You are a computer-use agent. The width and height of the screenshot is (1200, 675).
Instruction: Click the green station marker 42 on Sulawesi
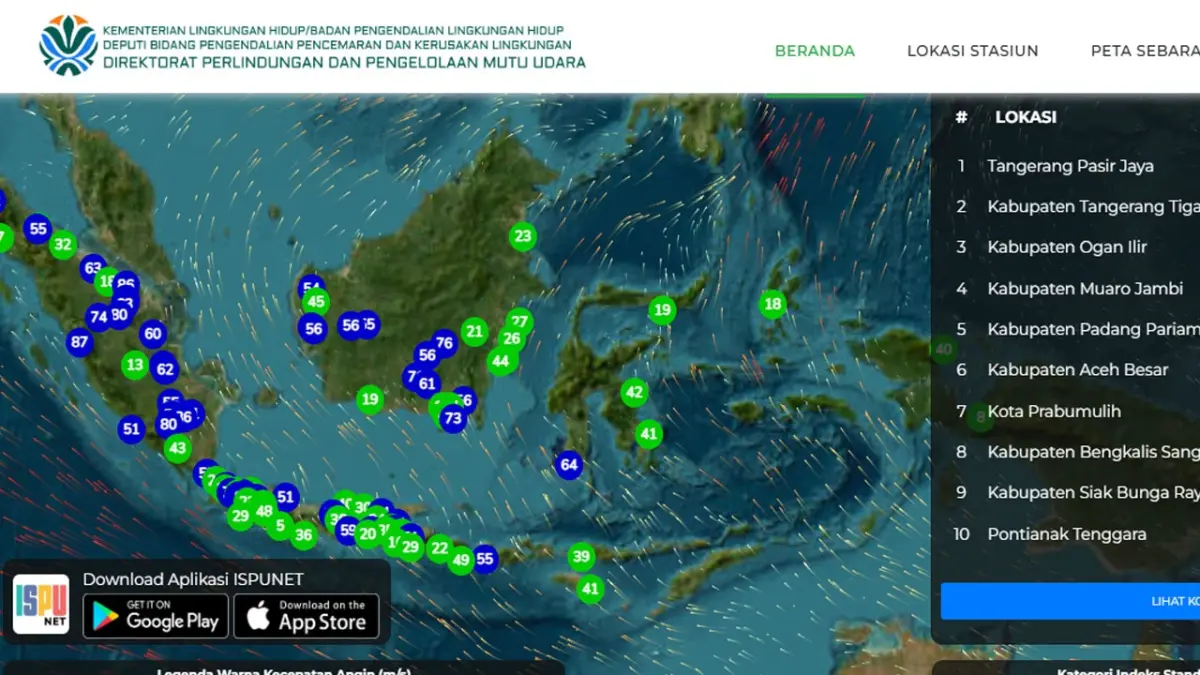[634, 393]
